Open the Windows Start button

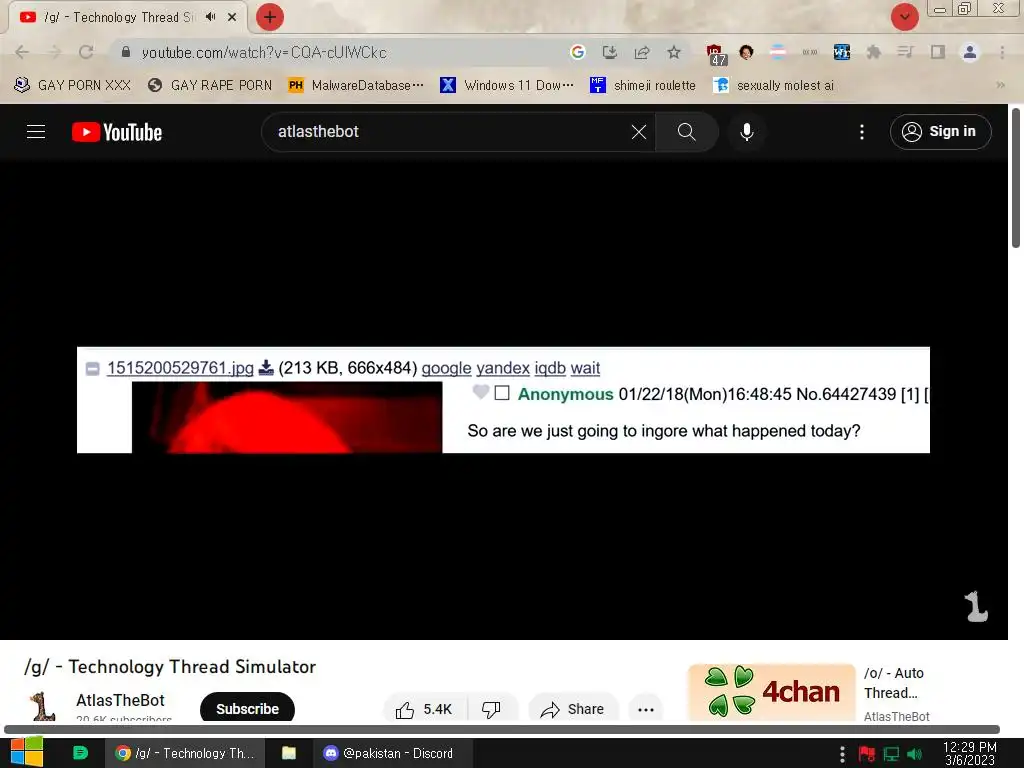pos(27,753)
